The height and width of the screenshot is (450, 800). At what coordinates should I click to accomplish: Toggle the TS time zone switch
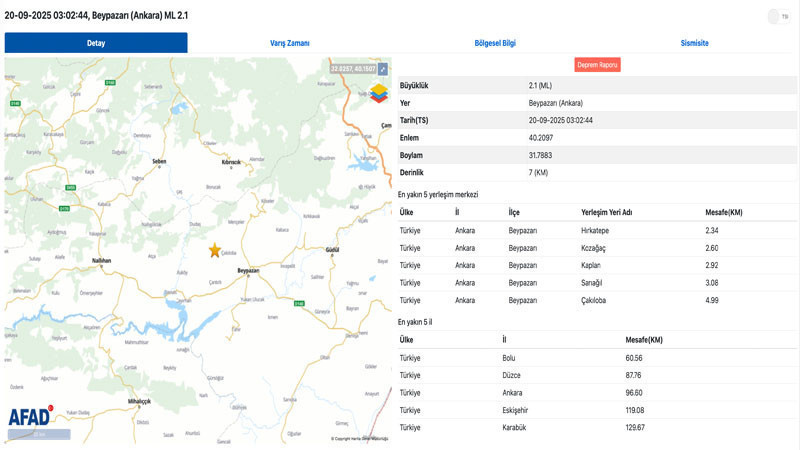(777, 16)
